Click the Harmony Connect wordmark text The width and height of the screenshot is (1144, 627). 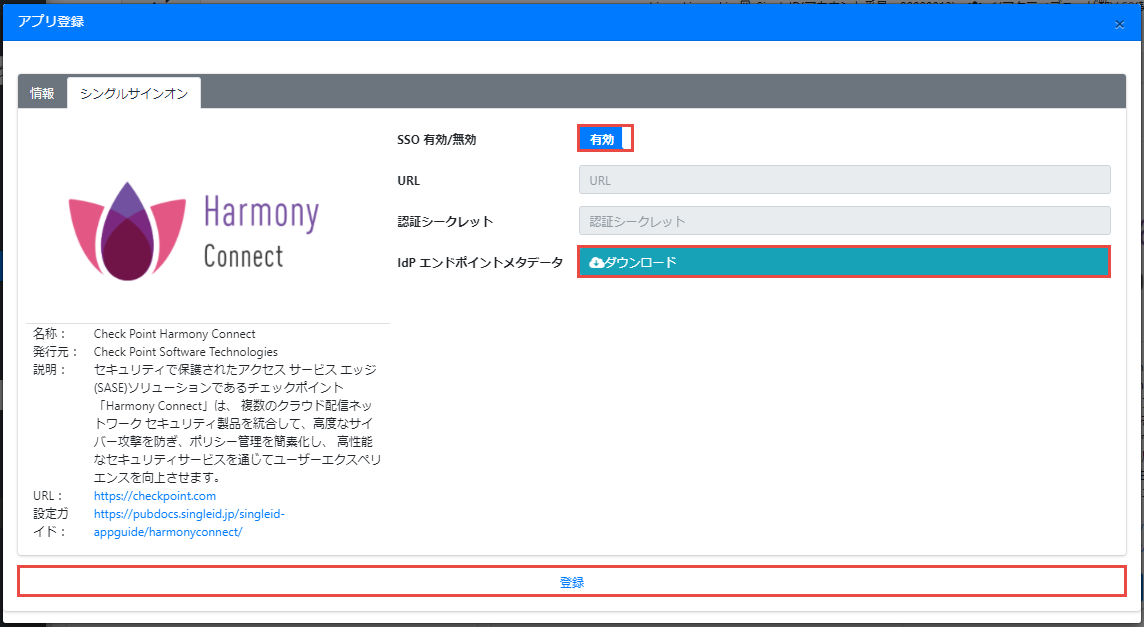point(261,233)
